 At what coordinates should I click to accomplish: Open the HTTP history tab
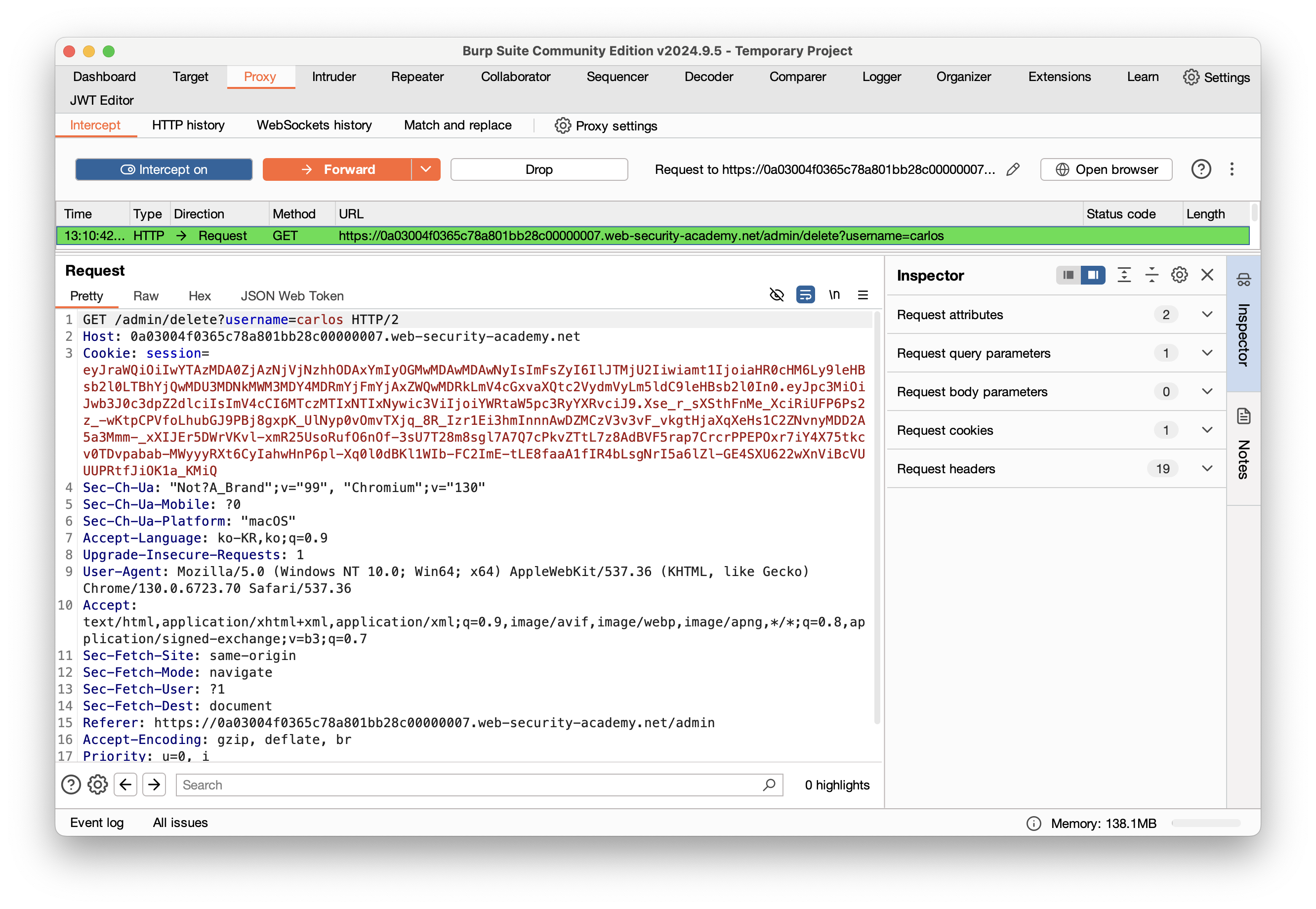pyautogui.click(x=188, y=125)
